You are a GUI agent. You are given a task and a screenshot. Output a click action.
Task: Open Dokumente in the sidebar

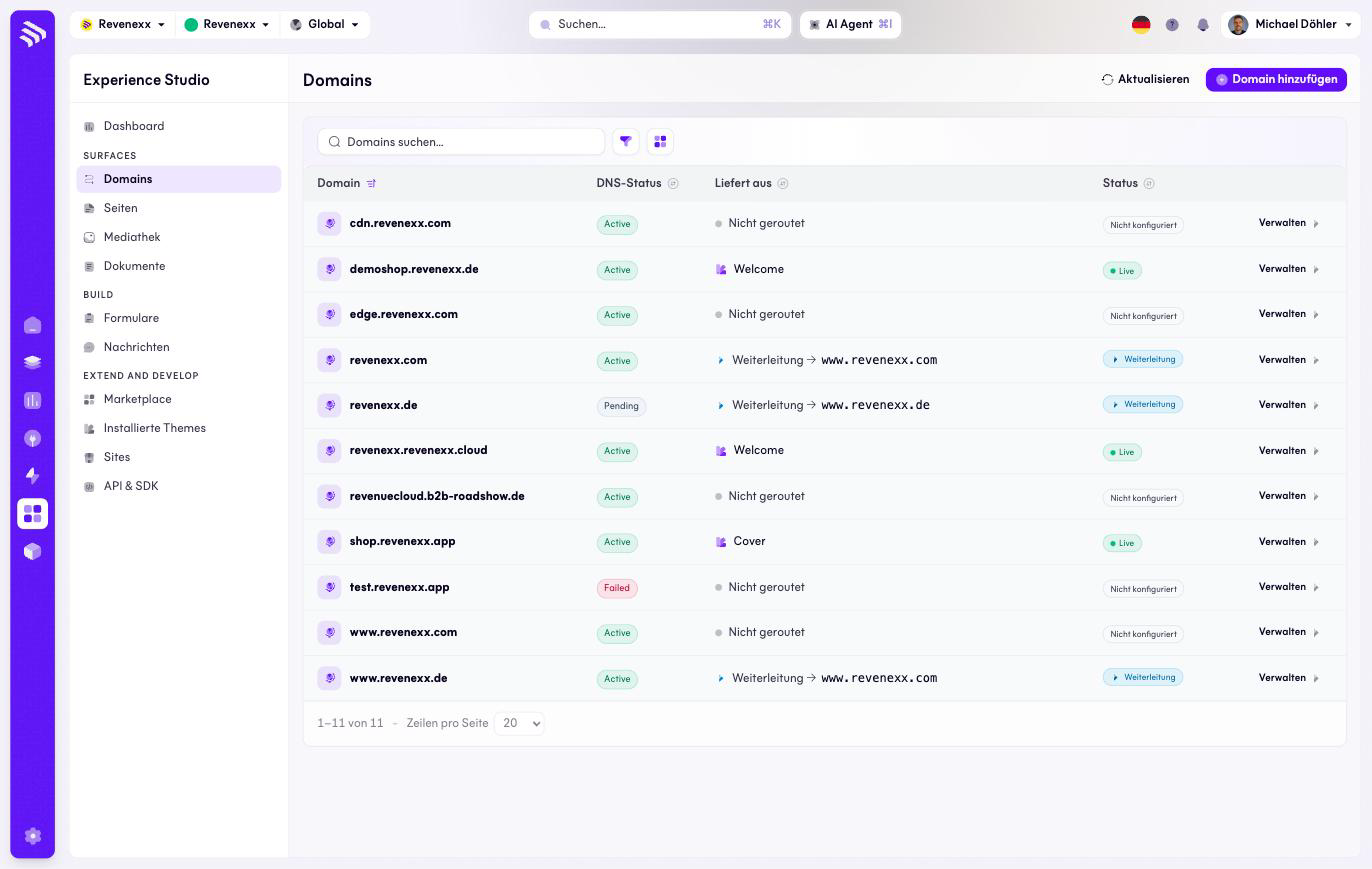tap(179, 267)
